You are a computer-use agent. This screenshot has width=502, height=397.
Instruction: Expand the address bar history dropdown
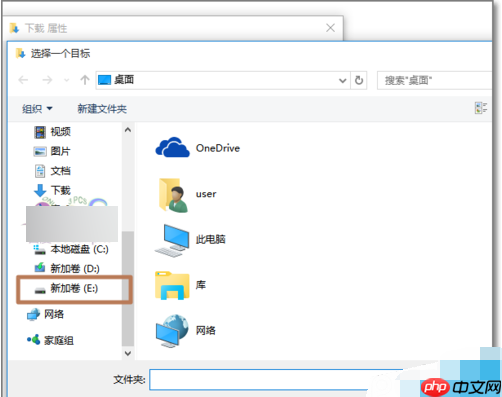click(x=342, y=80)
